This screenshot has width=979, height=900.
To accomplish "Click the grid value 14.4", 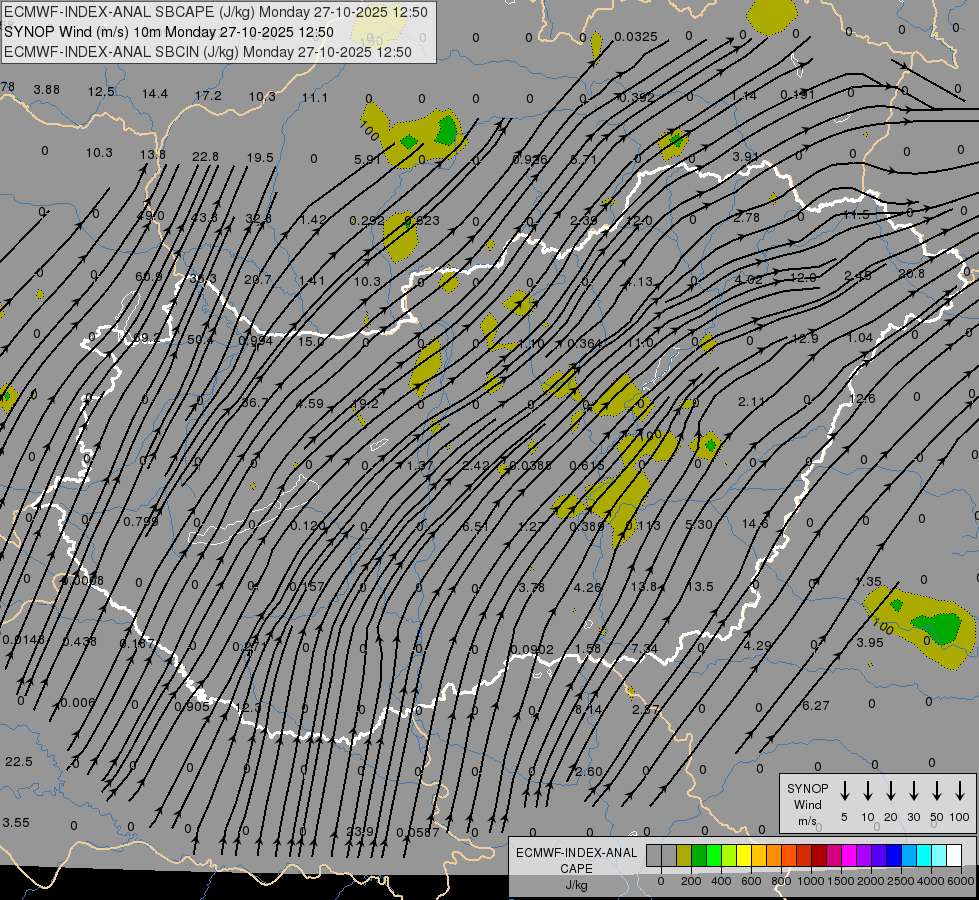I will tap(154, 94).
